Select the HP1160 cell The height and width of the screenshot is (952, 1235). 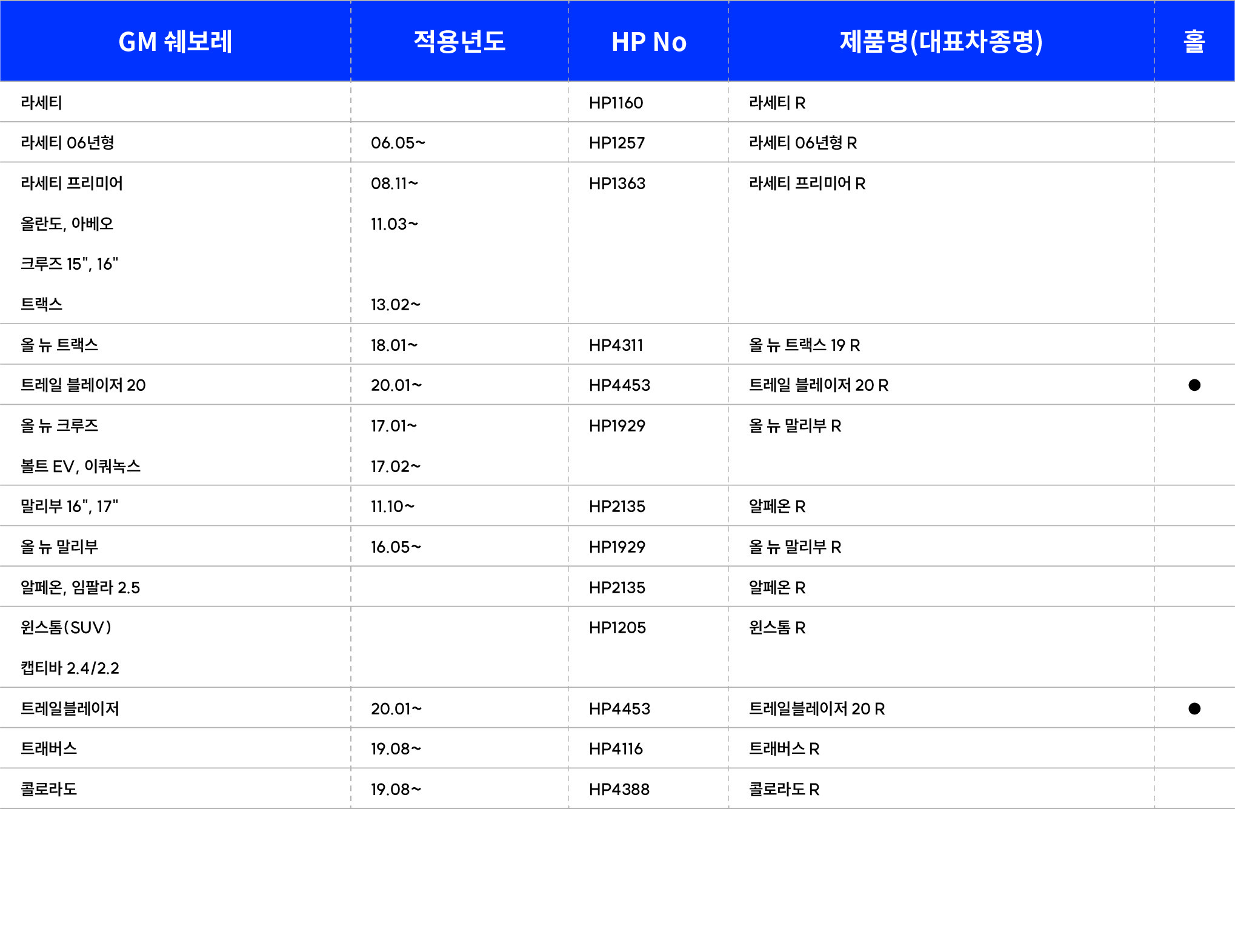pos(616,102)
